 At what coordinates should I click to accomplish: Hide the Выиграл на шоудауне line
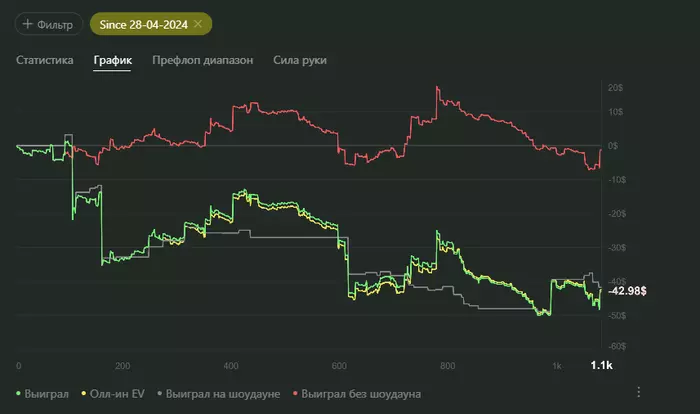[x=219, y=393]
